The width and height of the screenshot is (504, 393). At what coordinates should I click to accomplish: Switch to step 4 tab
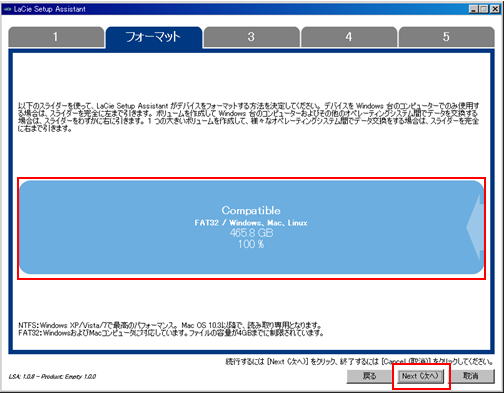tap(349, 37)
